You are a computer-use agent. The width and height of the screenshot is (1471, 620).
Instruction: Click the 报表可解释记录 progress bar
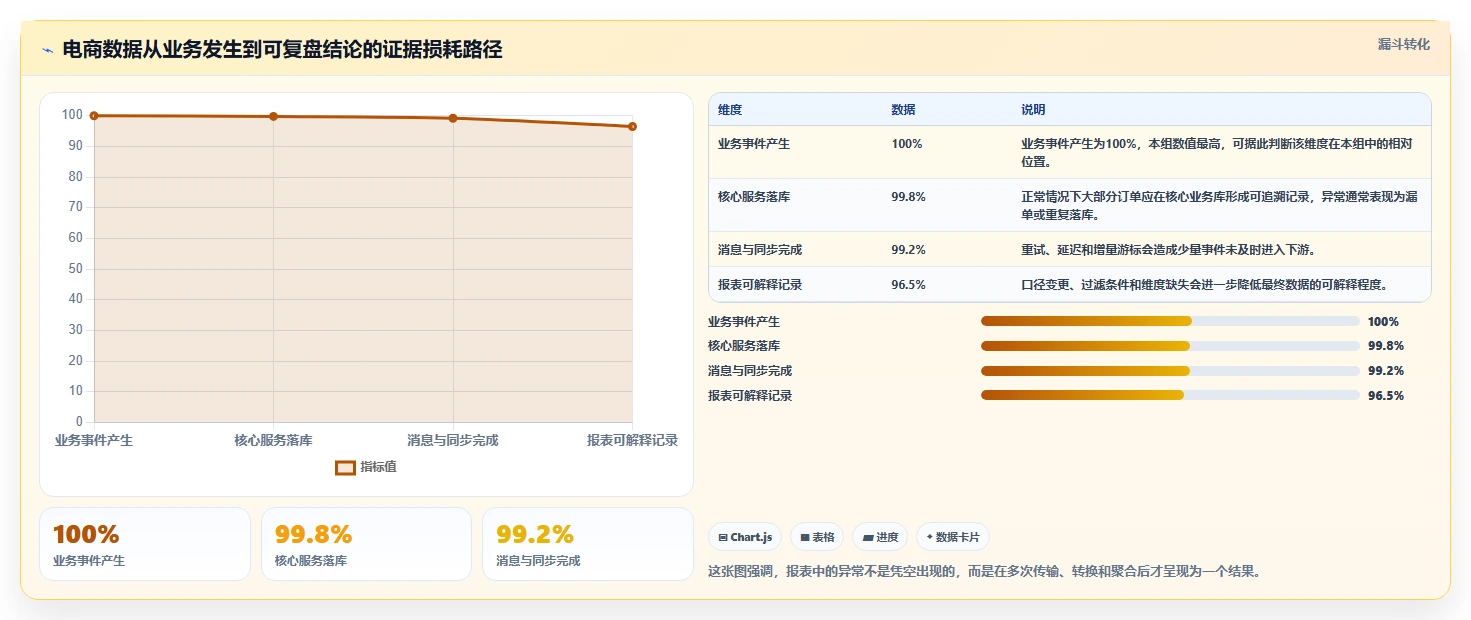coord(1170,395)
